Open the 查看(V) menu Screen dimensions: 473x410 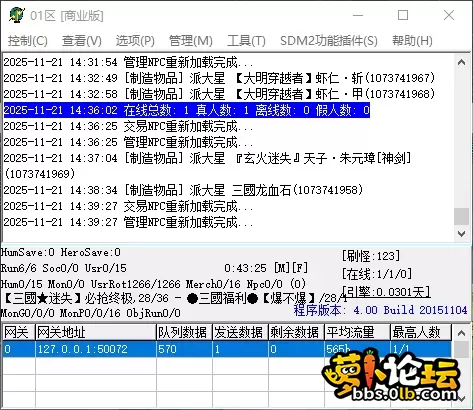point(82,41)
